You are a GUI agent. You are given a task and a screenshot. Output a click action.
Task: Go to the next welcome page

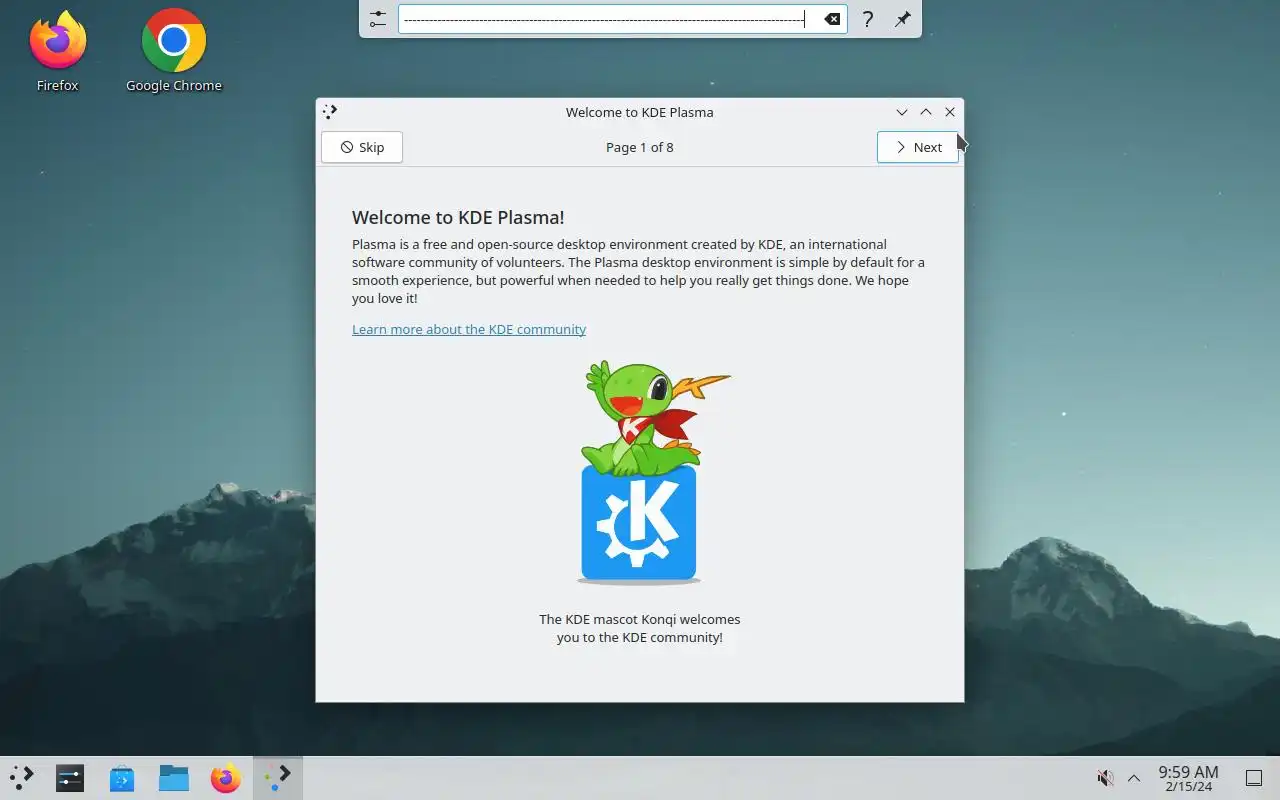(x=918, y=147)
